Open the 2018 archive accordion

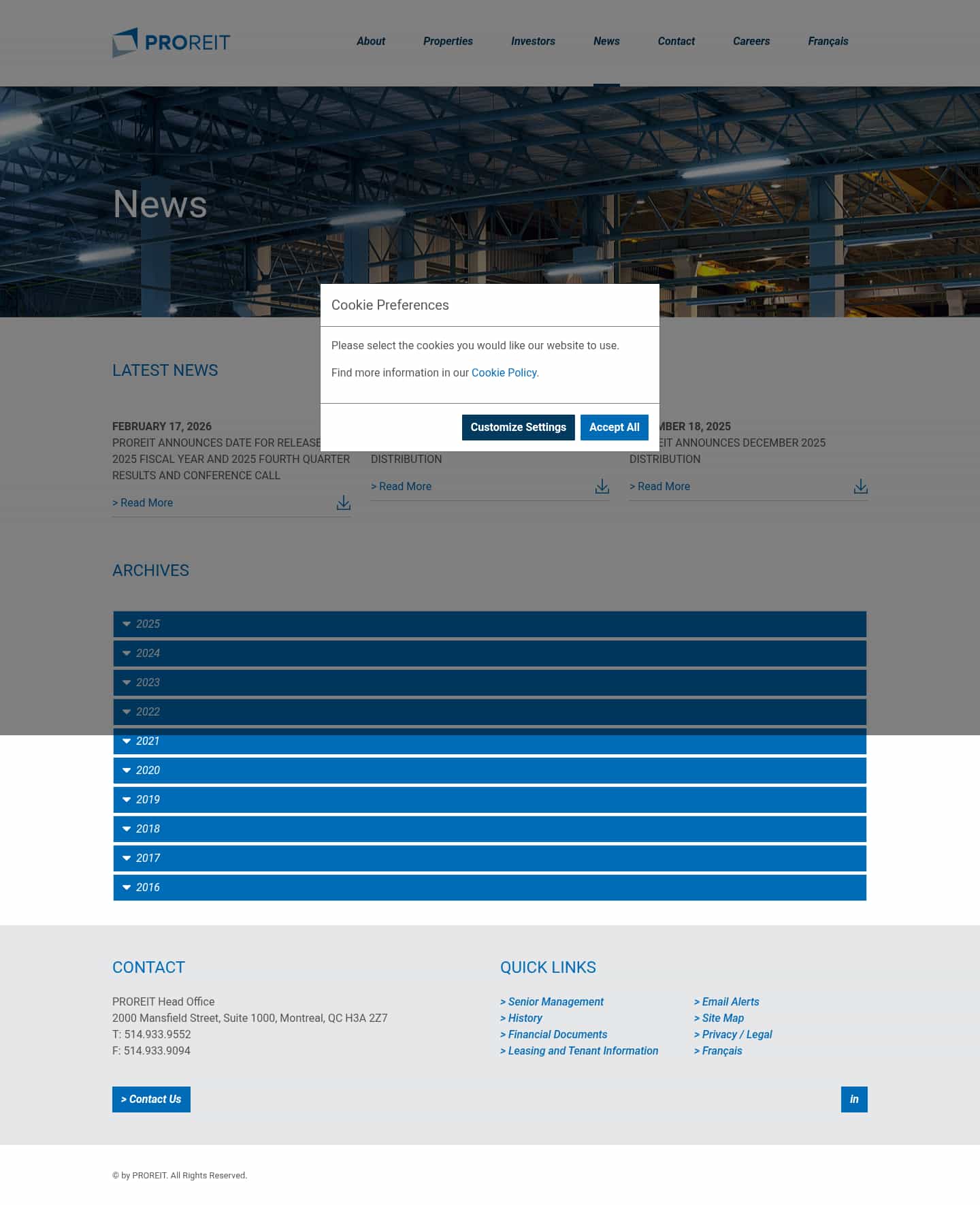point(490,829)
